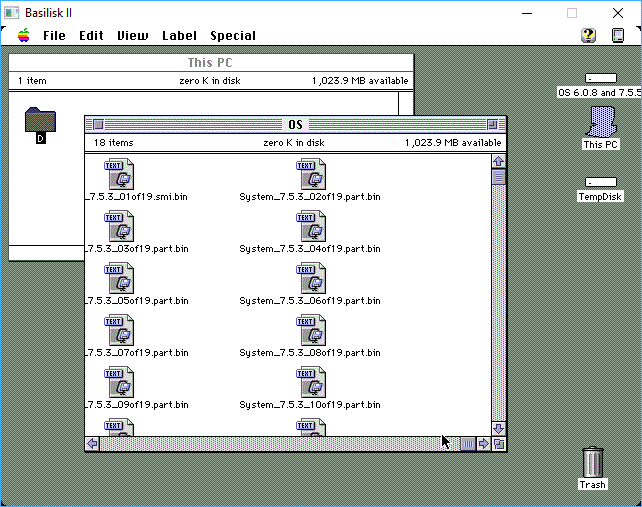Viewport: 642px width, 507px height.
Task: Click the OS window title bar
Action: click(x=295, y=124)
